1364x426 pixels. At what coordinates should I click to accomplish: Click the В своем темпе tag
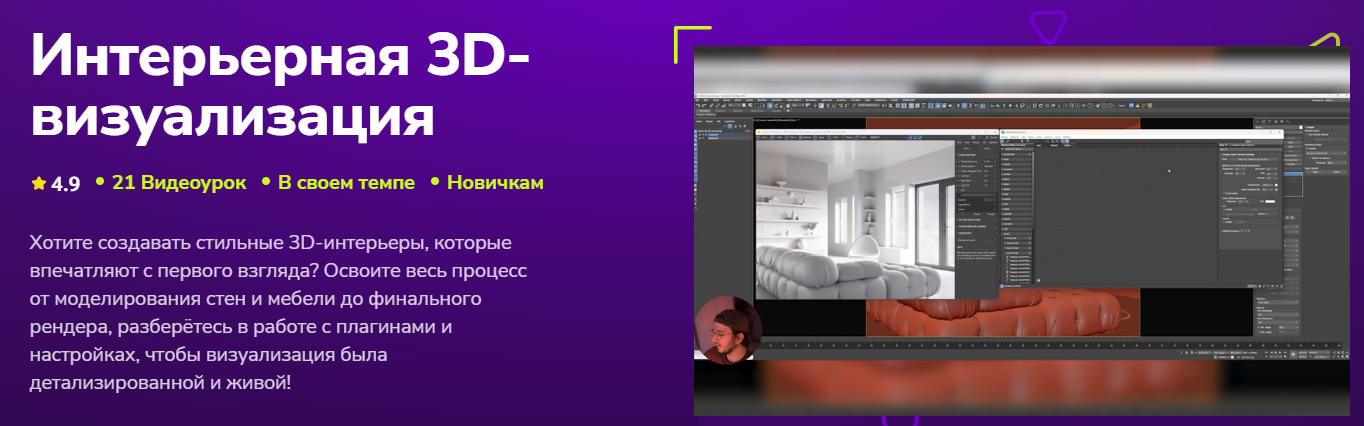pos(344,183)
